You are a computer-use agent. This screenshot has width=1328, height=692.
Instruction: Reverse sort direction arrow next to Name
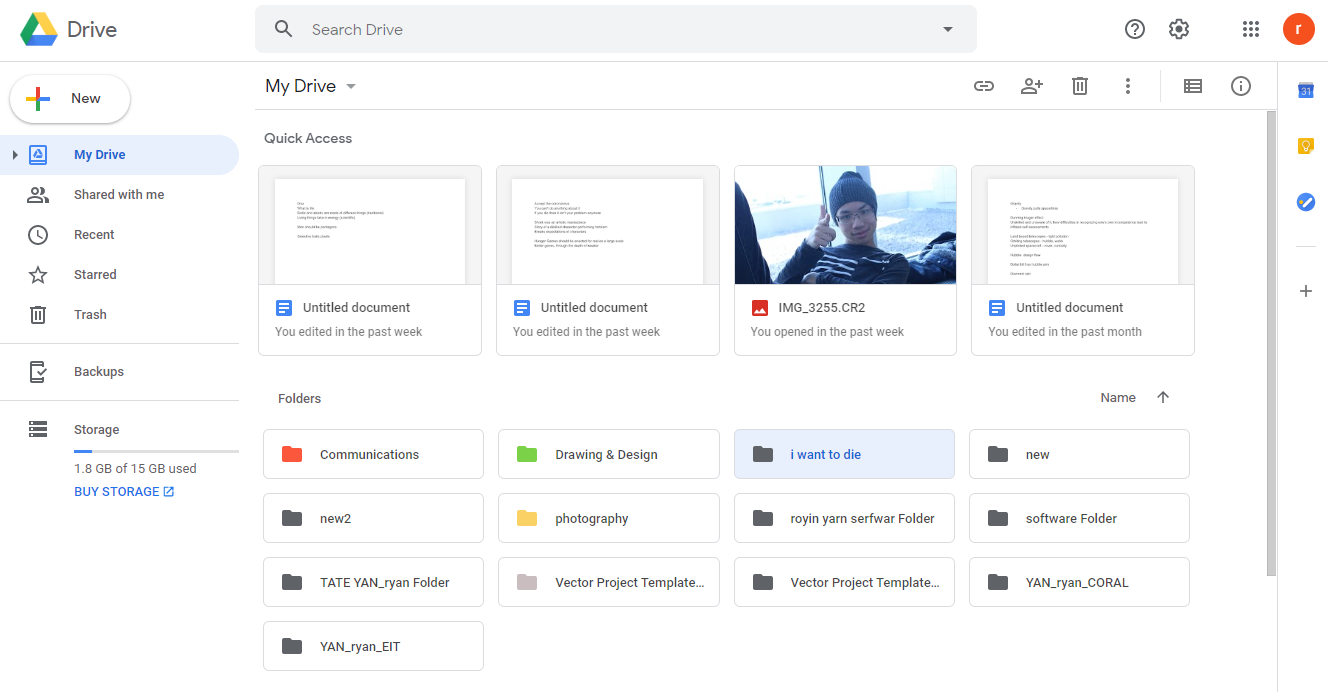[1163, 397]
